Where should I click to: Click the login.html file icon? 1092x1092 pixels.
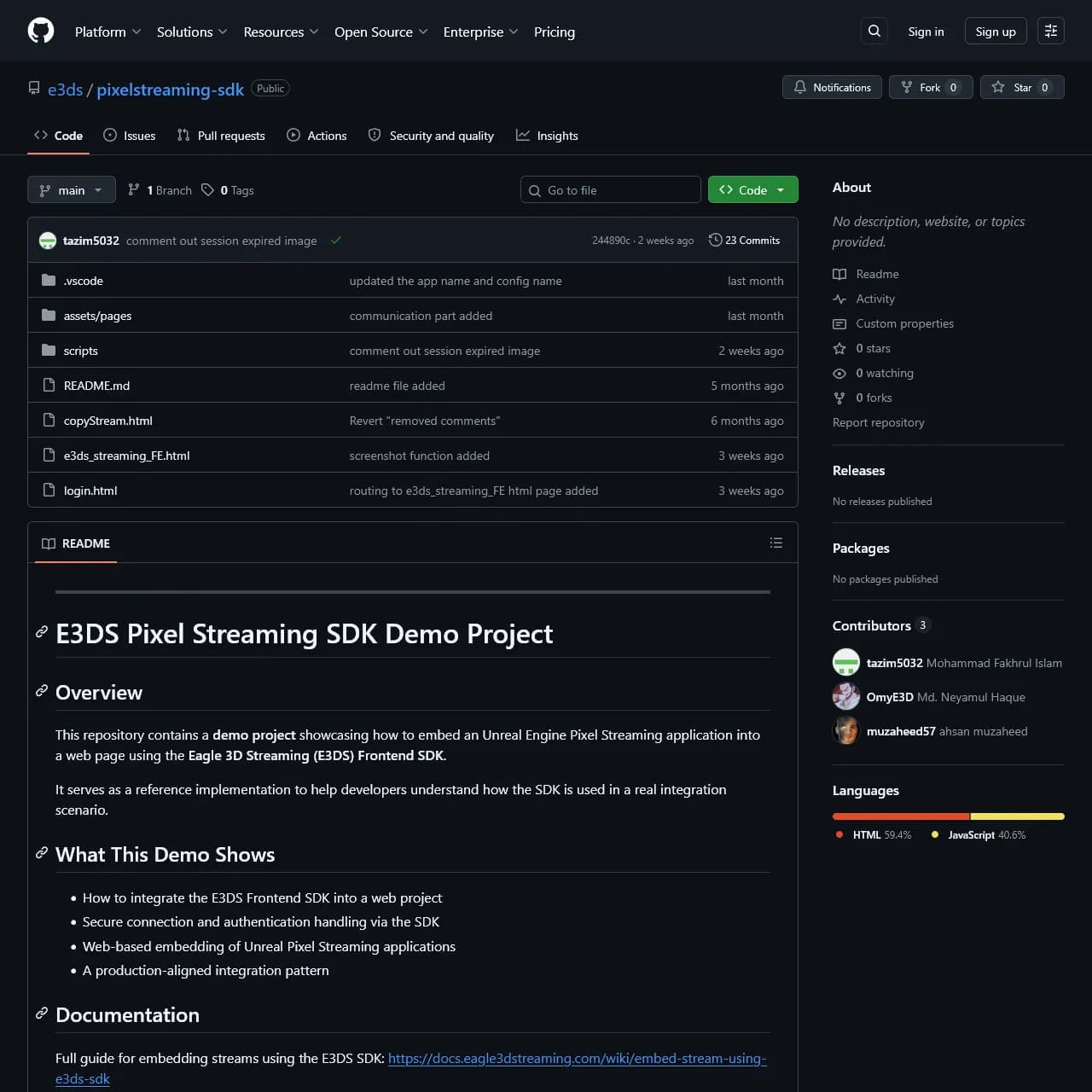pyautogui.click(x=49, y=490)
